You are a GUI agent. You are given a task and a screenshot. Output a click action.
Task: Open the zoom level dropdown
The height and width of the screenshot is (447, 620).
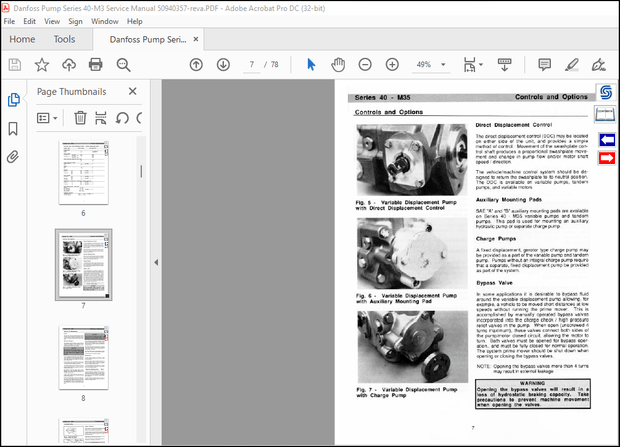click(443, 64)
